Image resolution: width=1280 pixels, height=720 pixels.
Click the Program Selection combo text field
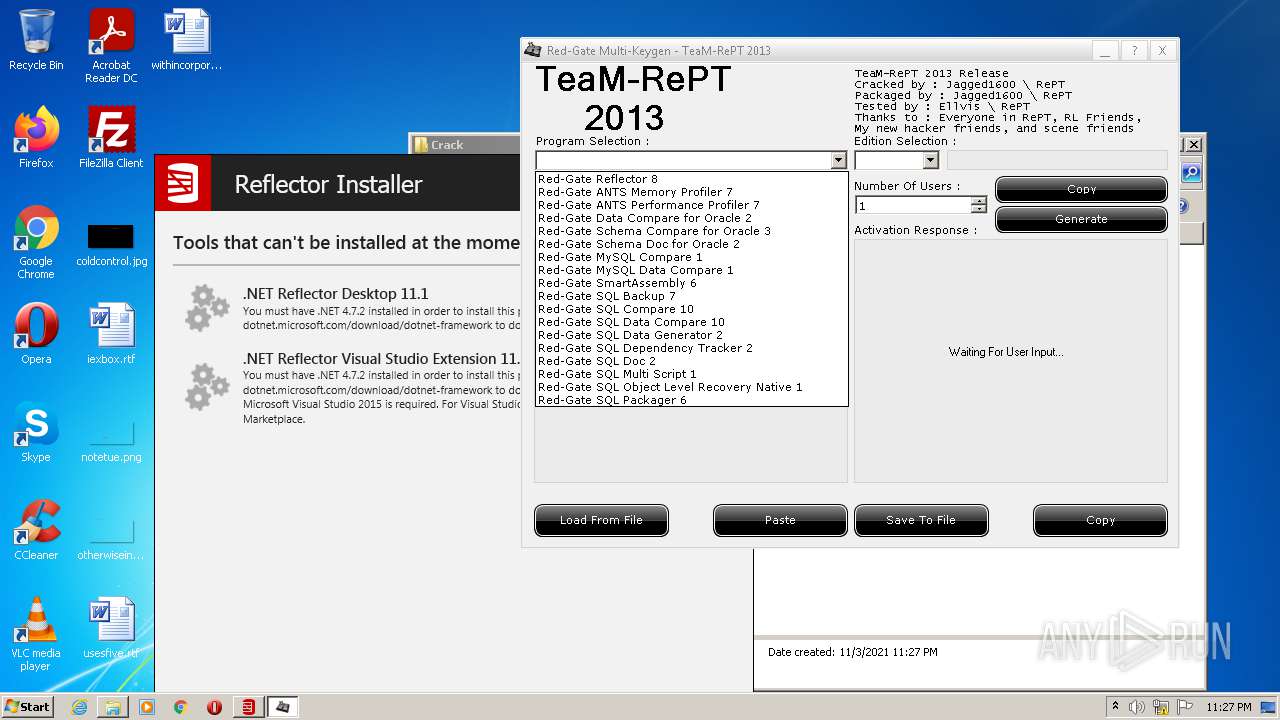(x=683, y=160)
